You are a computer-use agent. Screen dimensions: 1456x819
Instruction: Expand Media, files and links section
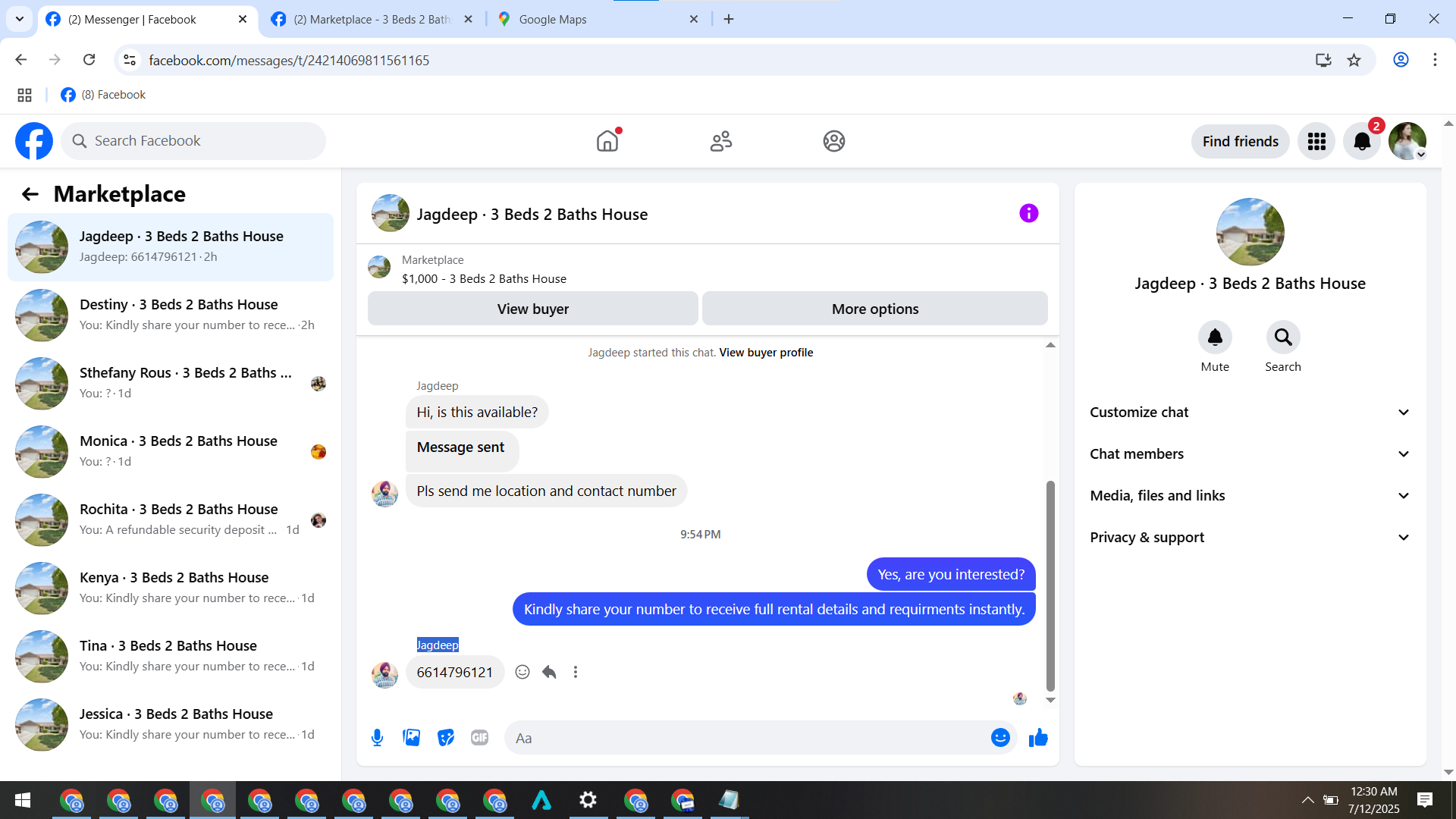point(1250,495)
